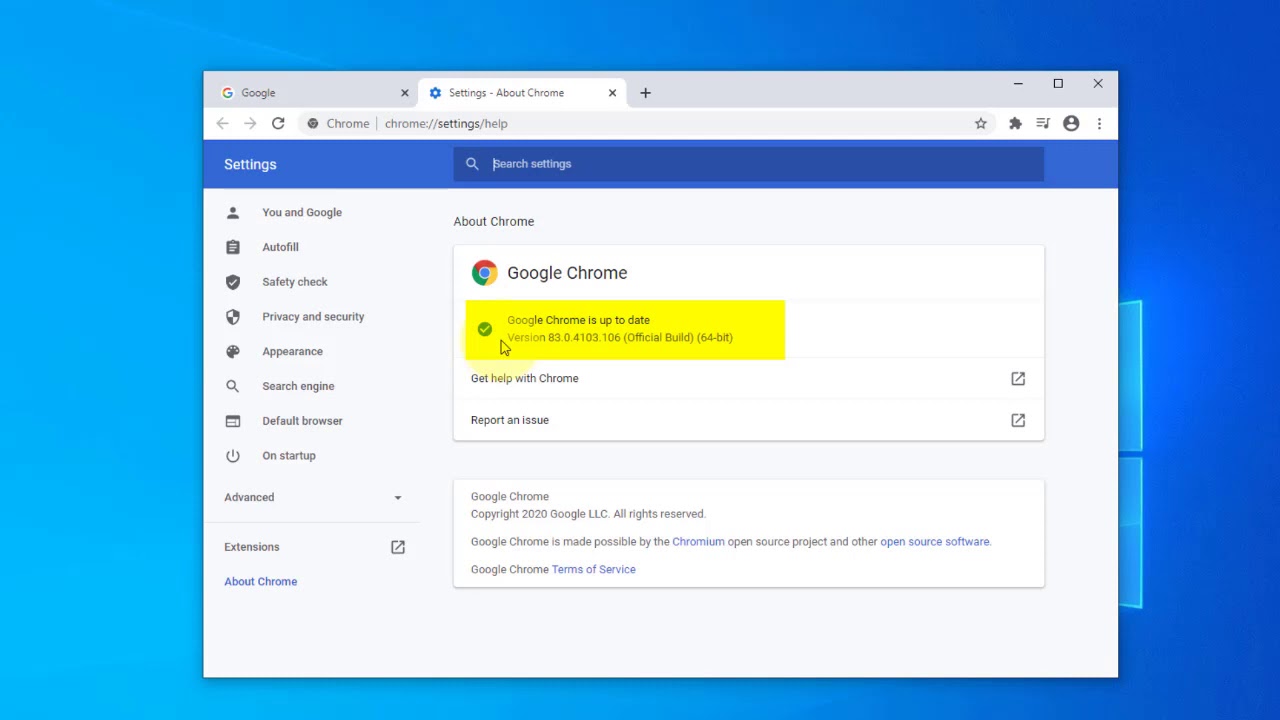The height and width of the screenshot is (720, 1280).
Task: Bookmark this page with the star icon
Action: (981, 124)
